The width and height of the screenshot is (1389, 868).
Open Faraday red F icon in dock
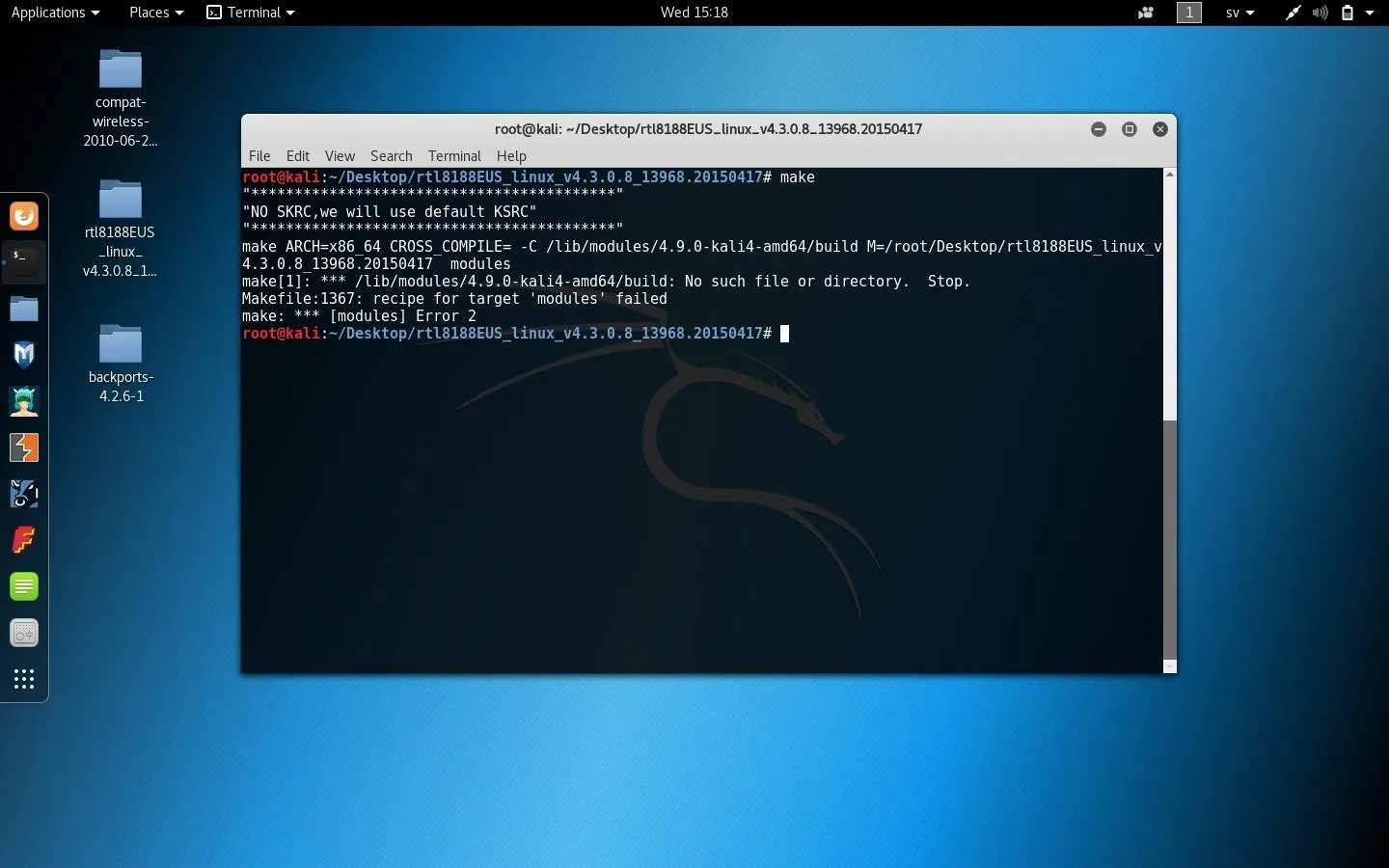click(x=24, y=540)
